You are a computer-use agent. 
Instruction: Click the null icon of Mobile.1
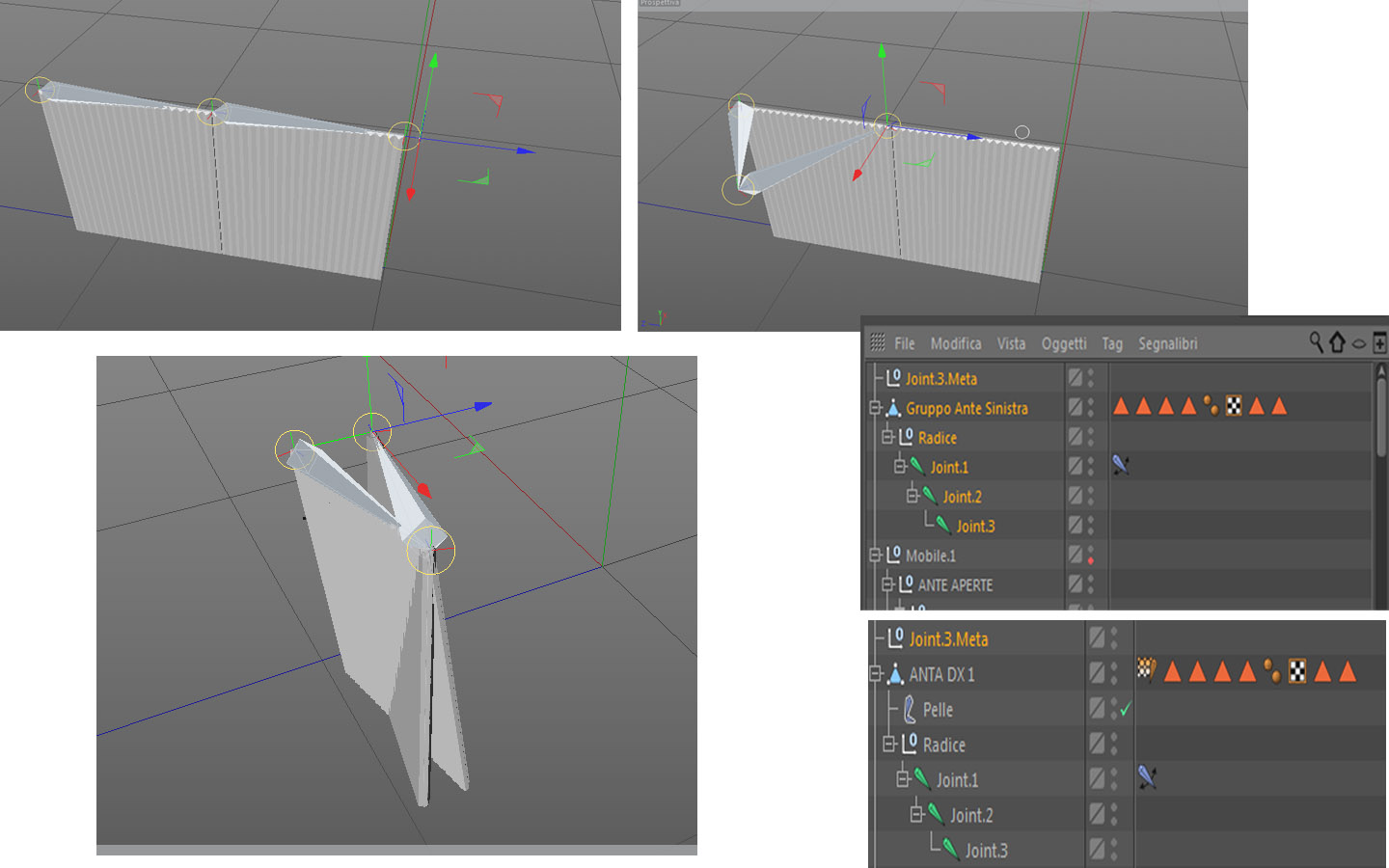(x=893, y=555)
